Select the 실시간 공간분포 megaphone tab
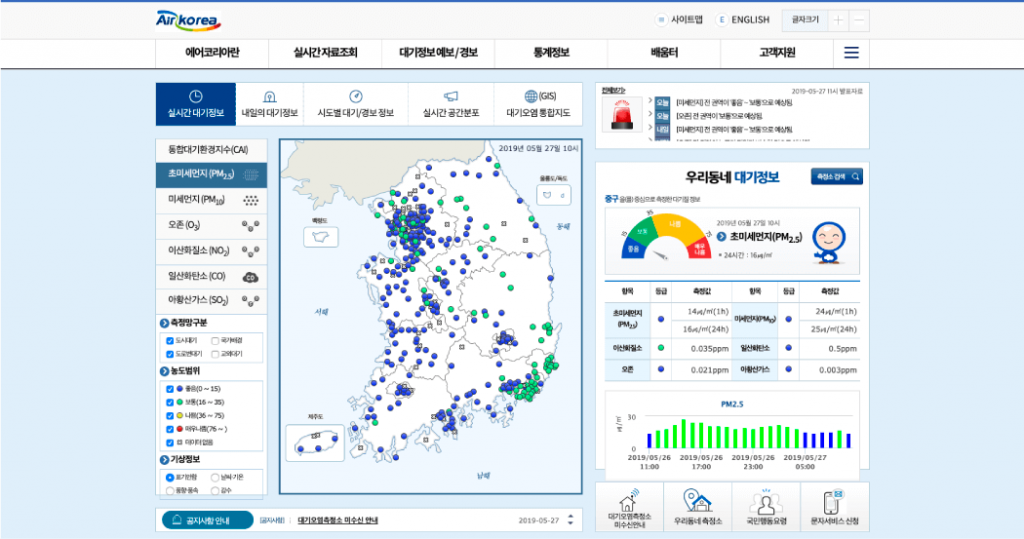The height and width of the screenshot is (539, 1024). point(451,104)
